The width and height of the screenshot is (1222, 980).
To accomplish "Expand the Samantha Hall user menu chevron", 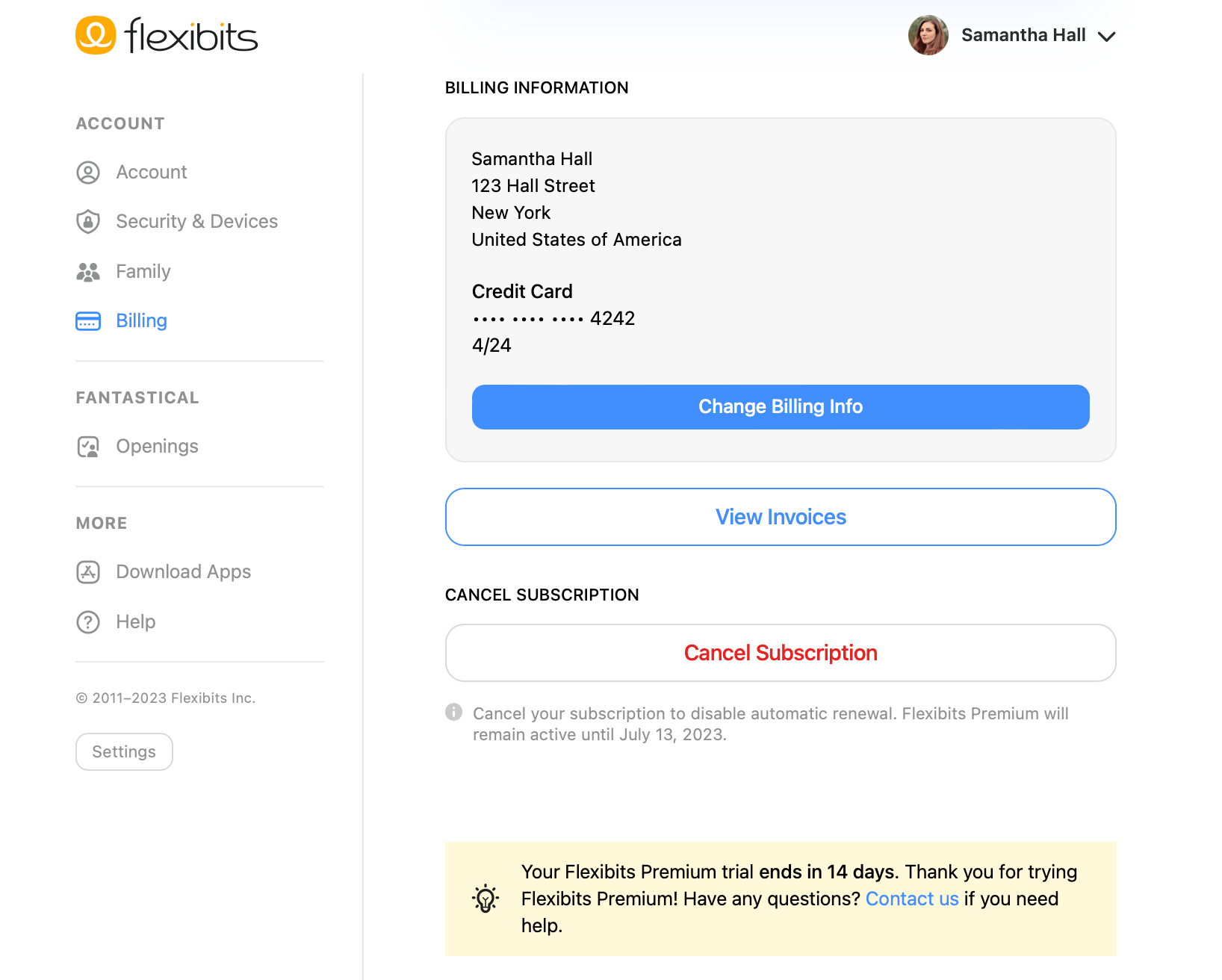I will tap(1106, 36).
